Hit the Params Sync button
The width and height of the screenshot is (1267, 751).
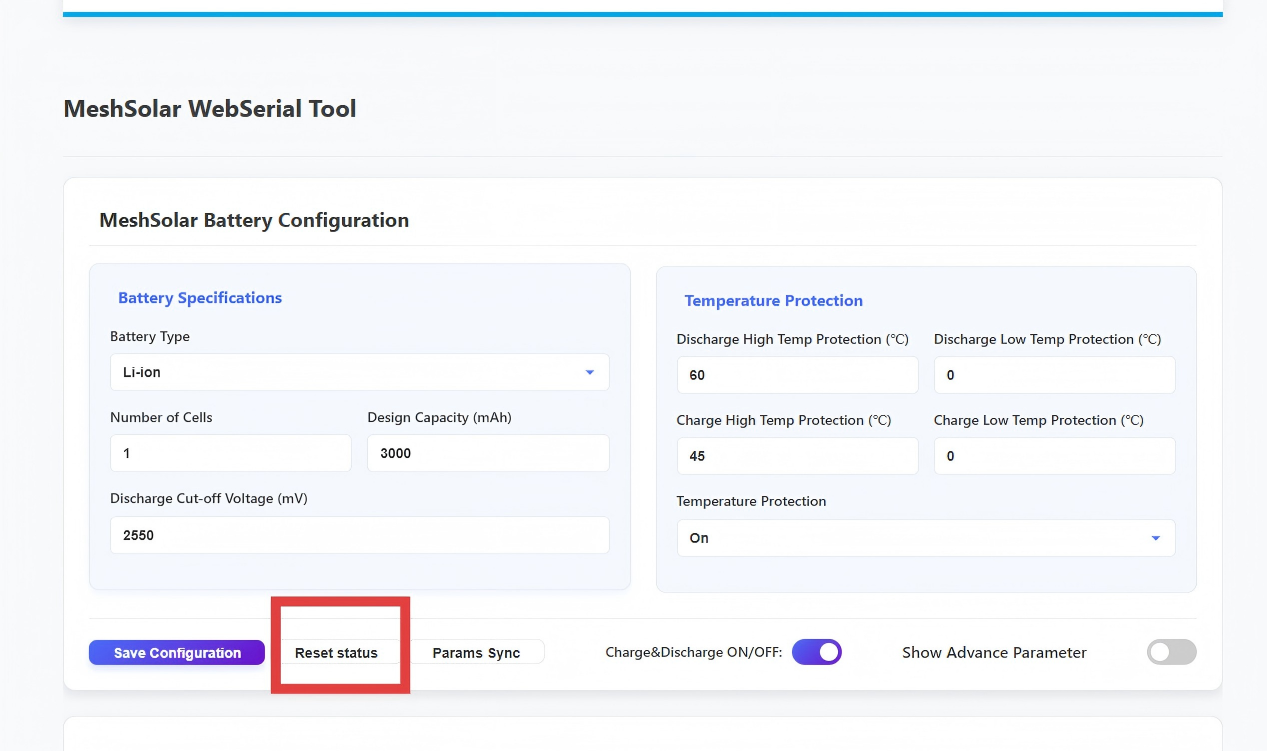476,653
